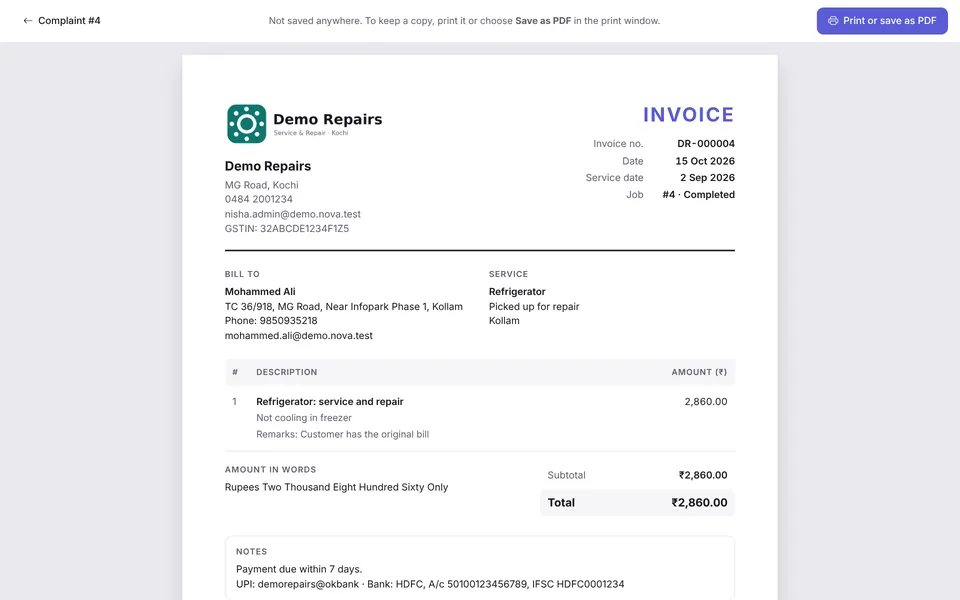Click the AMOUNT IN WORDS label
Image resolution: width=960 pixels, height=600 pixels.
click(x=270, y=470)
